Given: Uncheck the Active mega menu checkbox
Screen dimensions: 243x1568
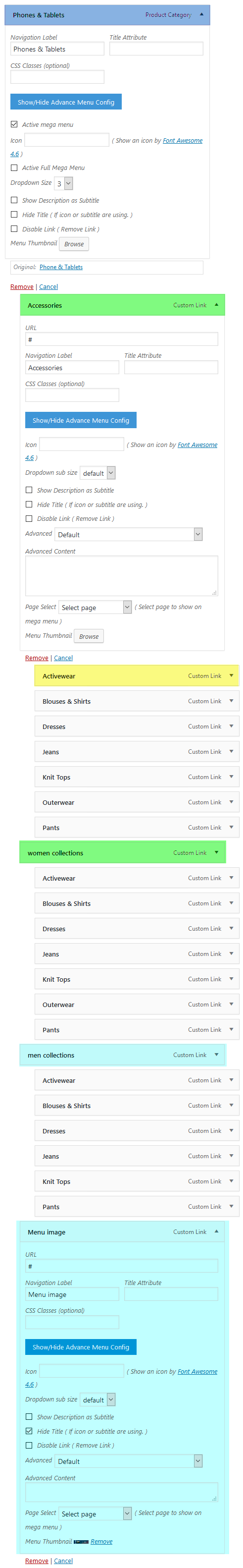Looking at the screenshot, I should pos(14,124).
